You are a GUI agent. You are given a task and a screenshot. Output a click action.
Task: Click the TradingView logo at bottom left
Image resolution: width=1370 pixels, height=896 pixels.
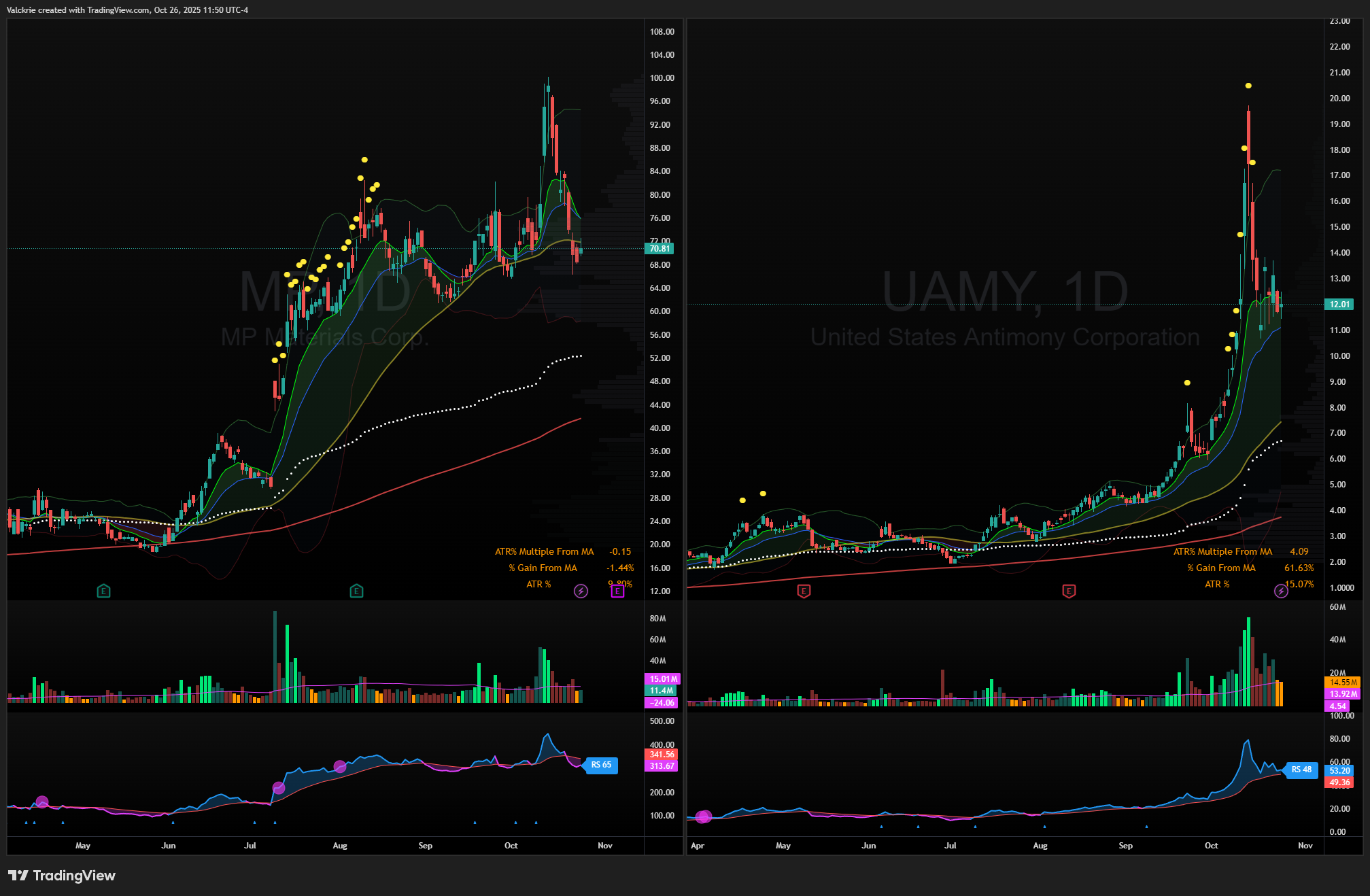pos(61,875)
